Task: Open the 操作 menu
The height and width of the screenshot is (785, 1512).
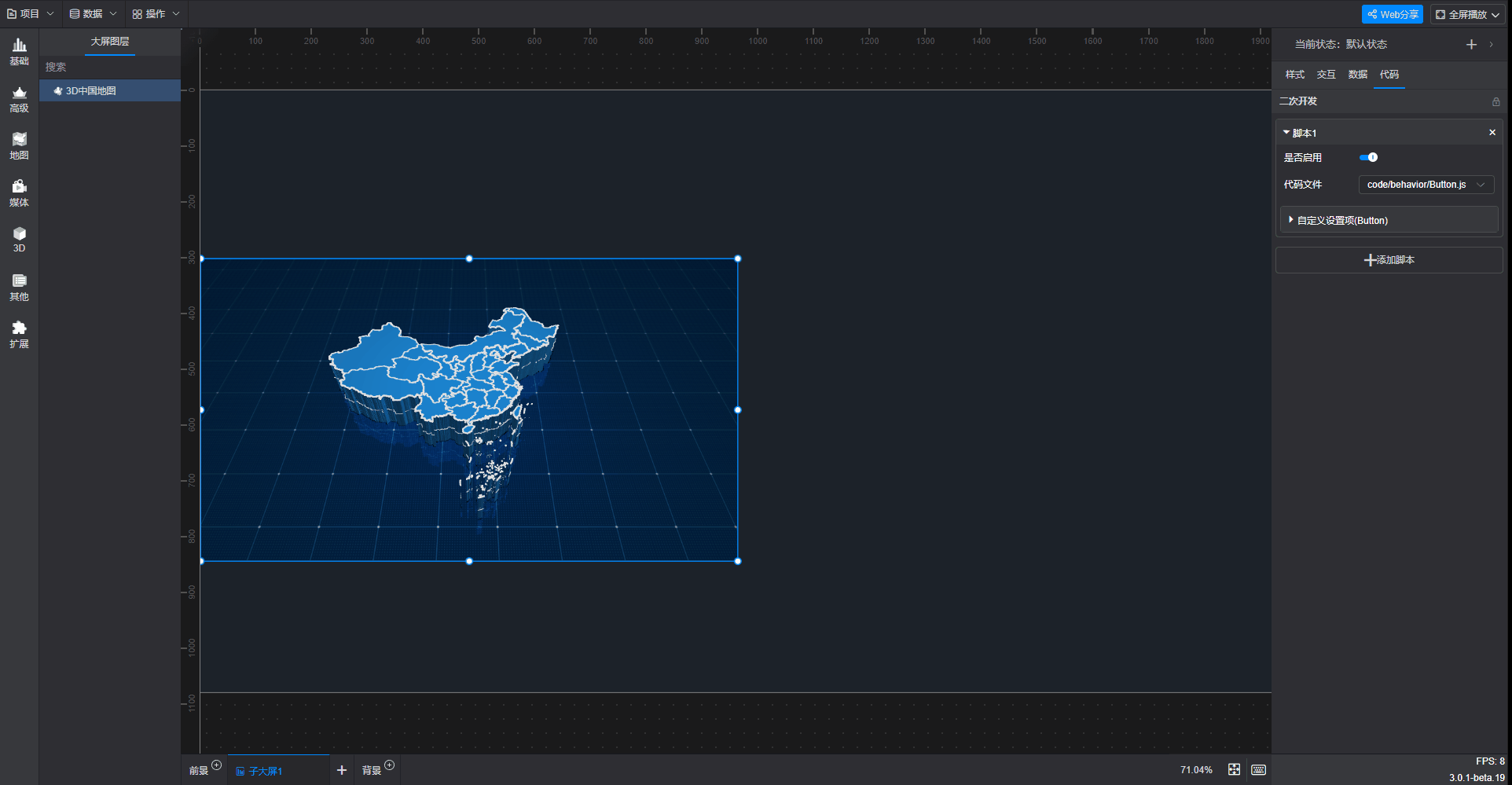Action: (156, 14)
